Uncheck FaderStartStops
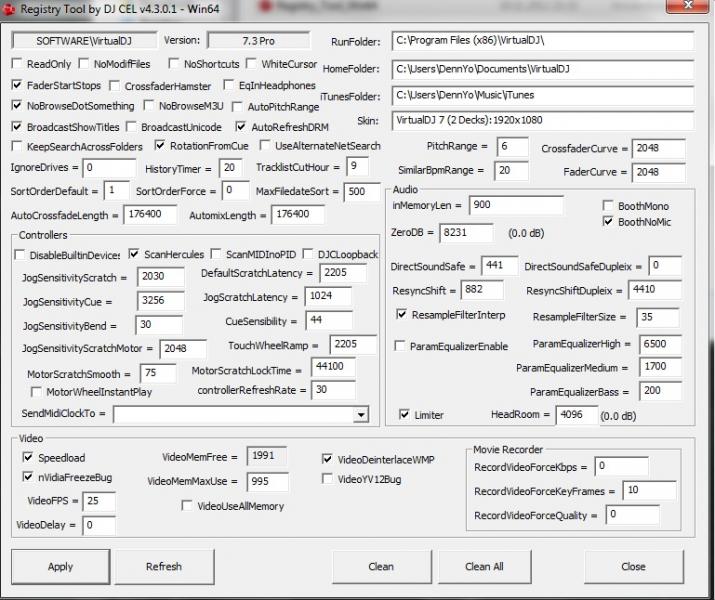This screenshot has height=600, width=715. point(17,85)
